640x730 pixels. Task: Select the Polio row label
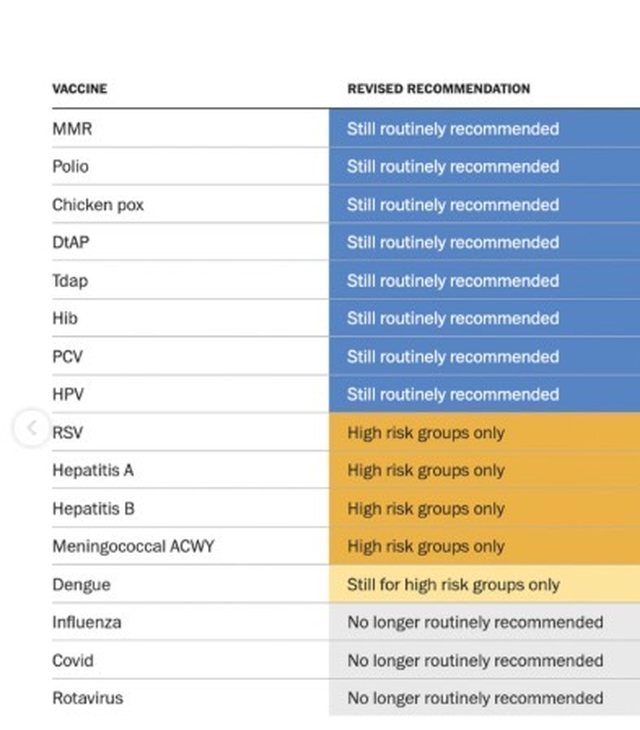70,167
